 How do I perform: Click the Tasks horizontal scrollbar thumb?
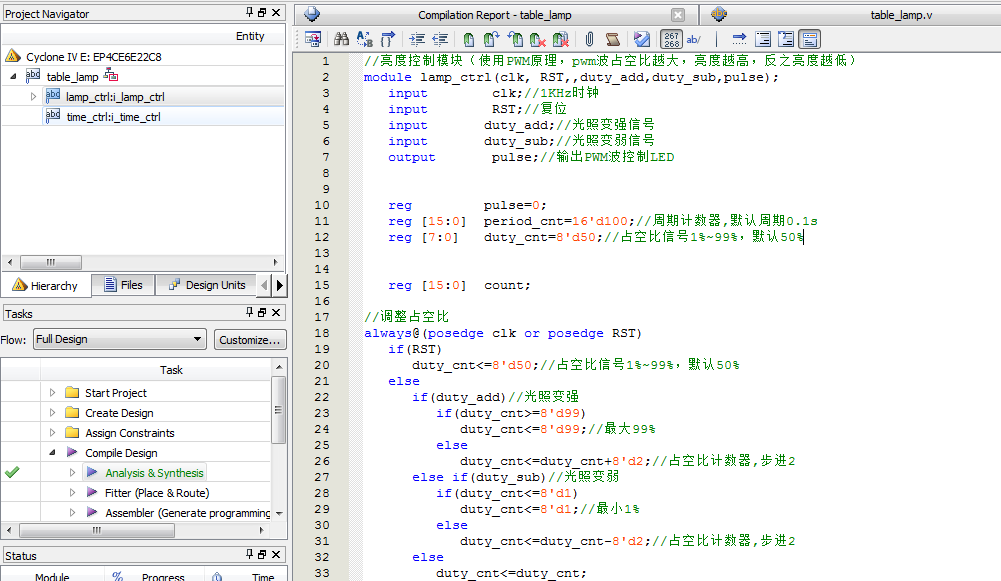click(96, 530)
